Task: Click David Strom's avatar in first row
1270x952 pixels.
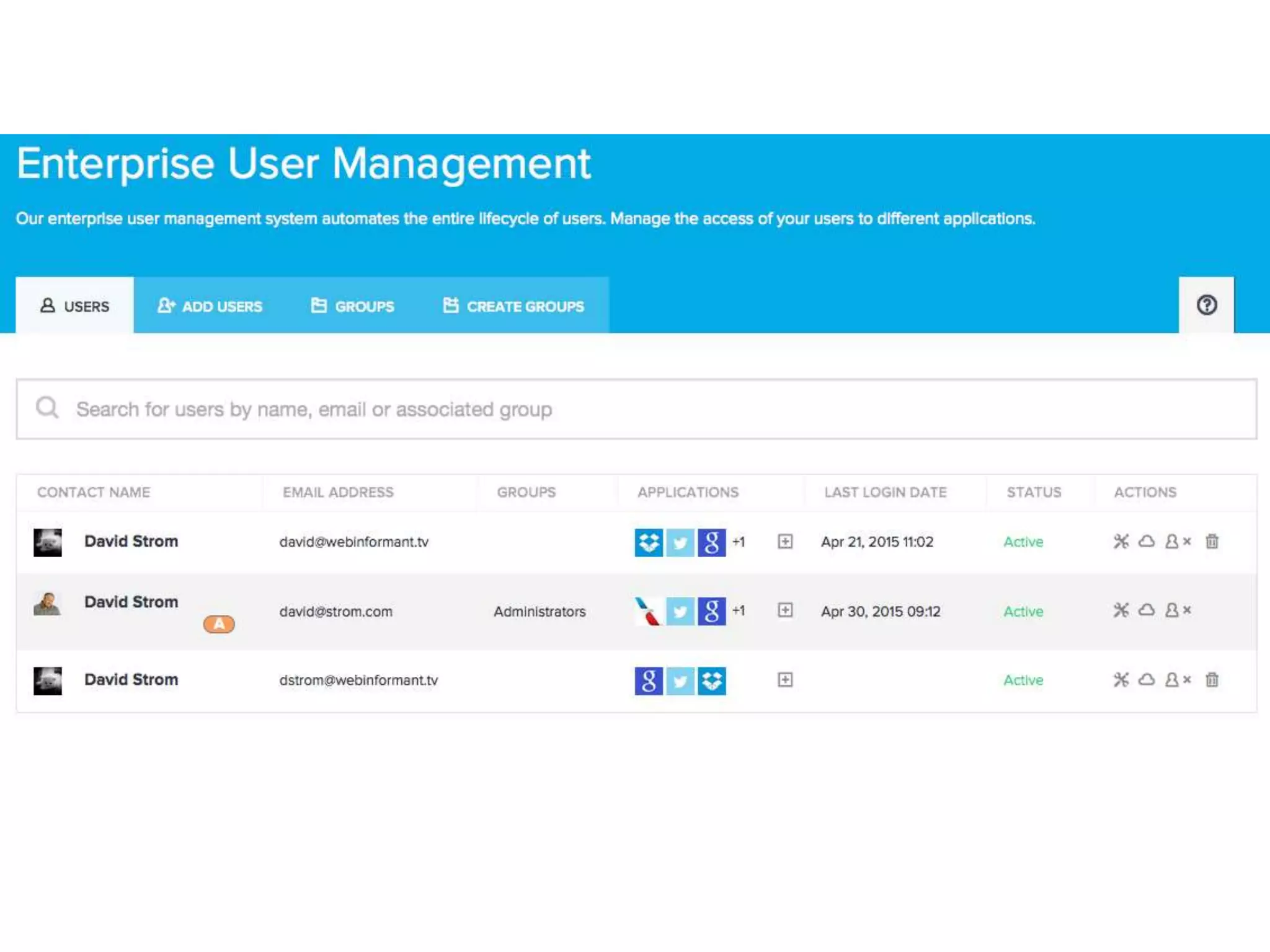Action: click(48, 542)
